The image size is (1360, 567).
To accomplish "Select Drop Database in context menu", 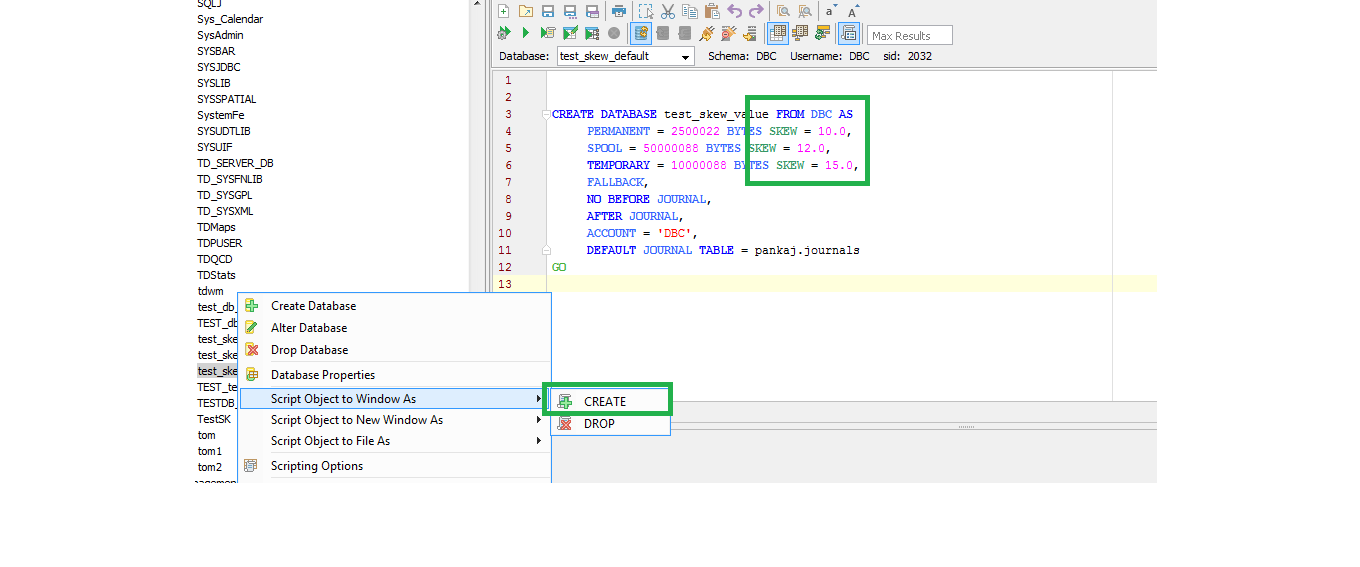I will pyautogui.click(x=395, y=350).
